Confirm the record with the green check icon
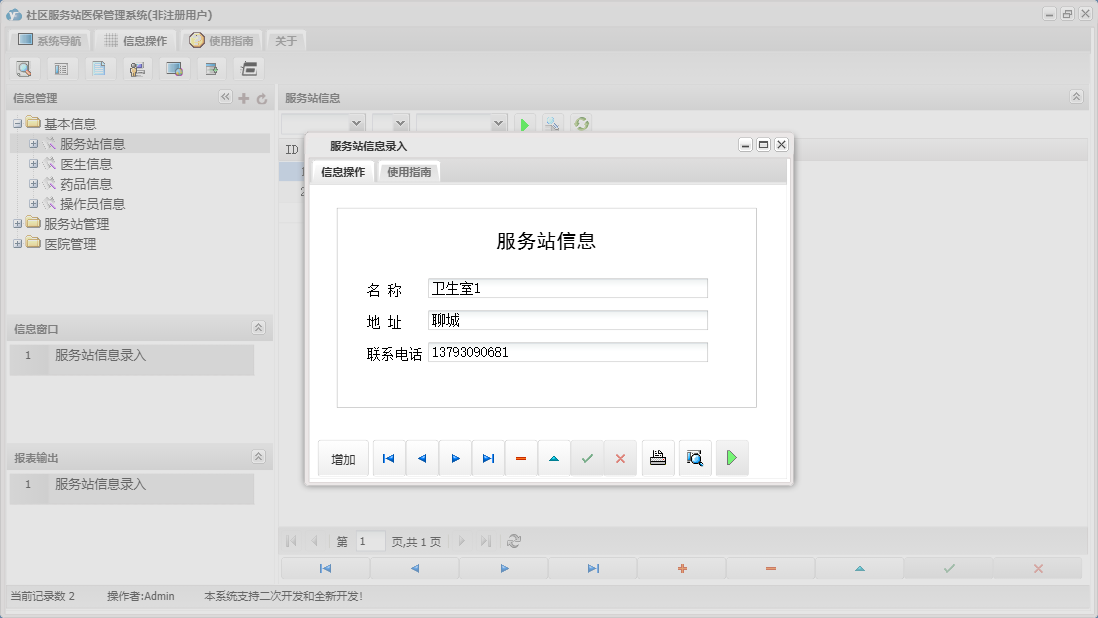The height and width of the screenshot is (618, 1098). pos(587,457)
